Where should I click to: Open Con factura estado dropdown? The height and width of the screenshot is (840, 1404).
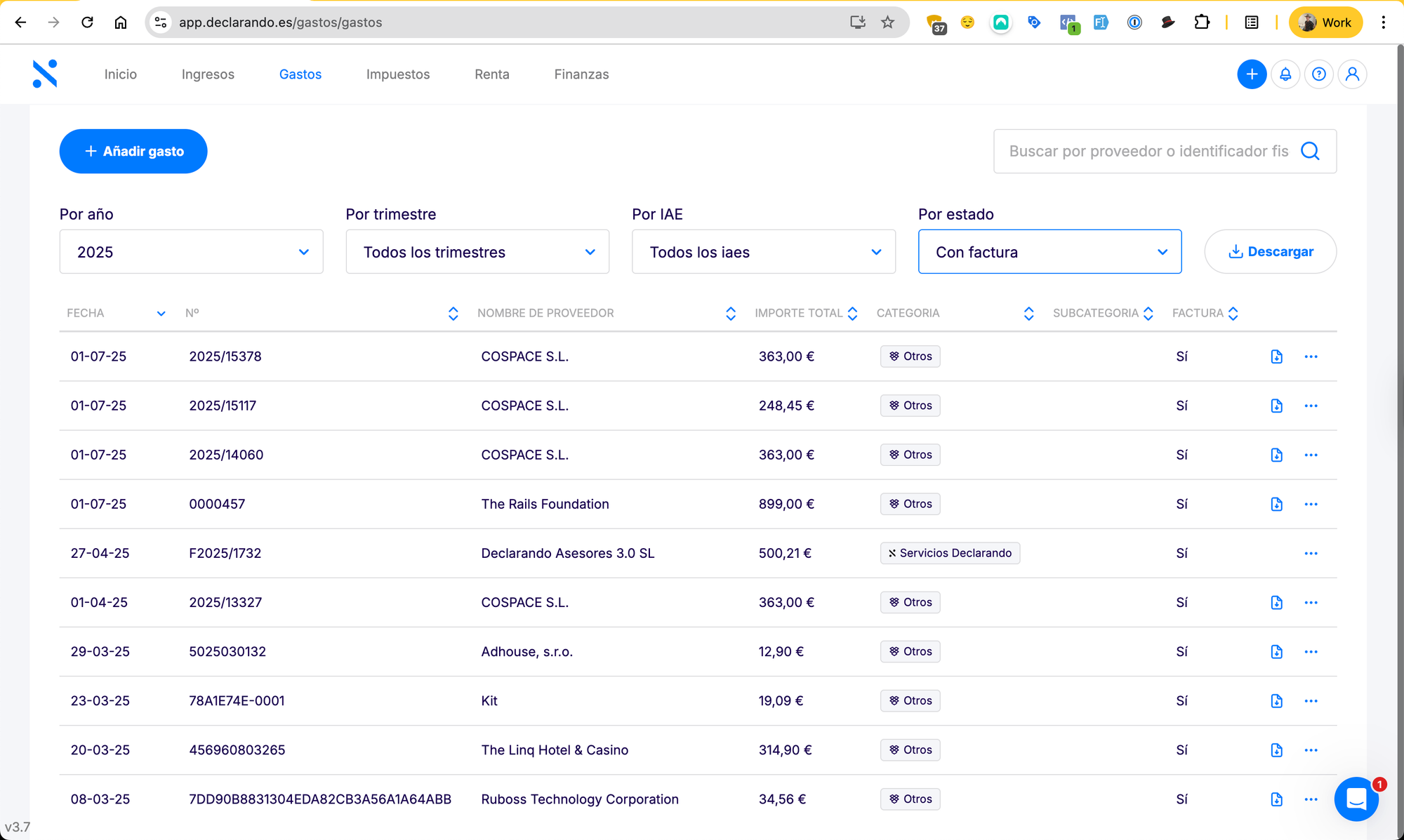[x=1049, y=252]
